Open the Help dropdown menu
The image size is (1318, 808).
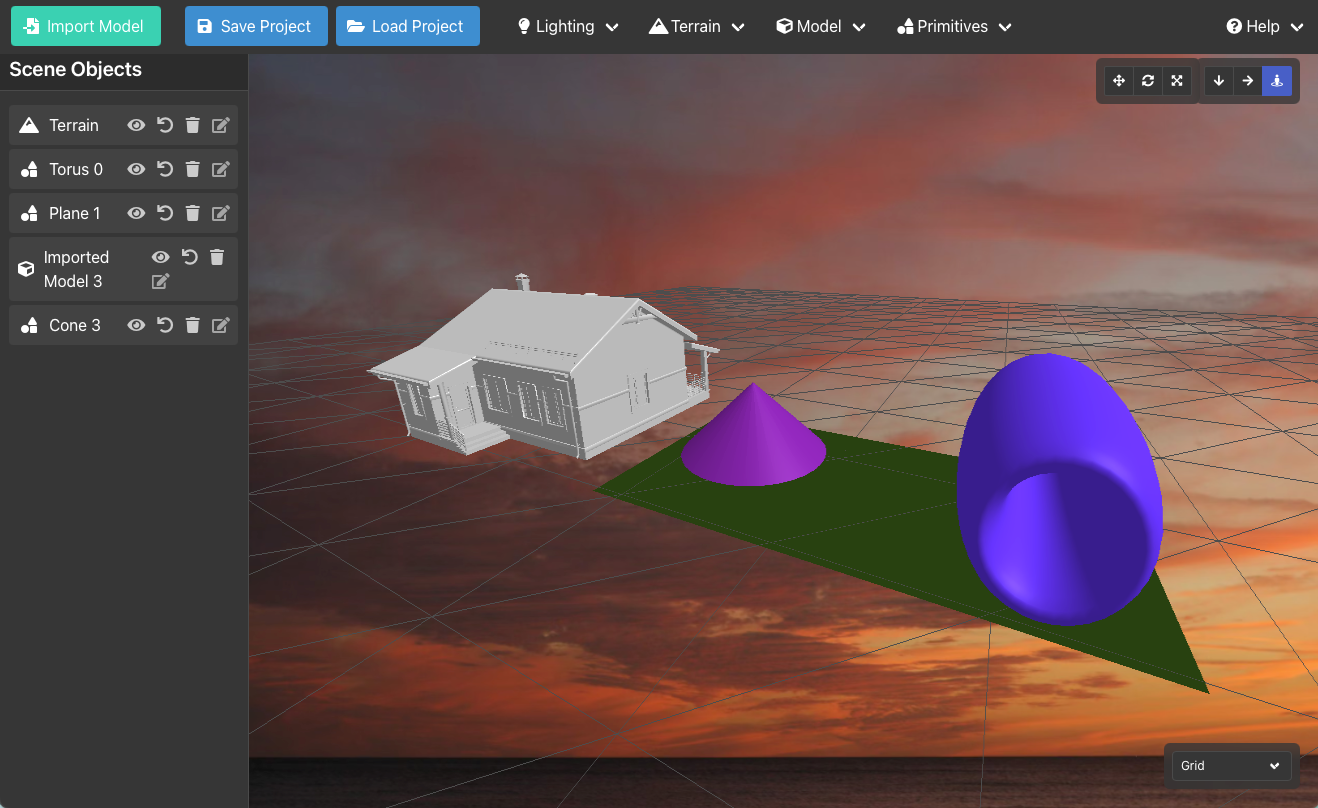pyautogui.click(x=1265, y=27)
